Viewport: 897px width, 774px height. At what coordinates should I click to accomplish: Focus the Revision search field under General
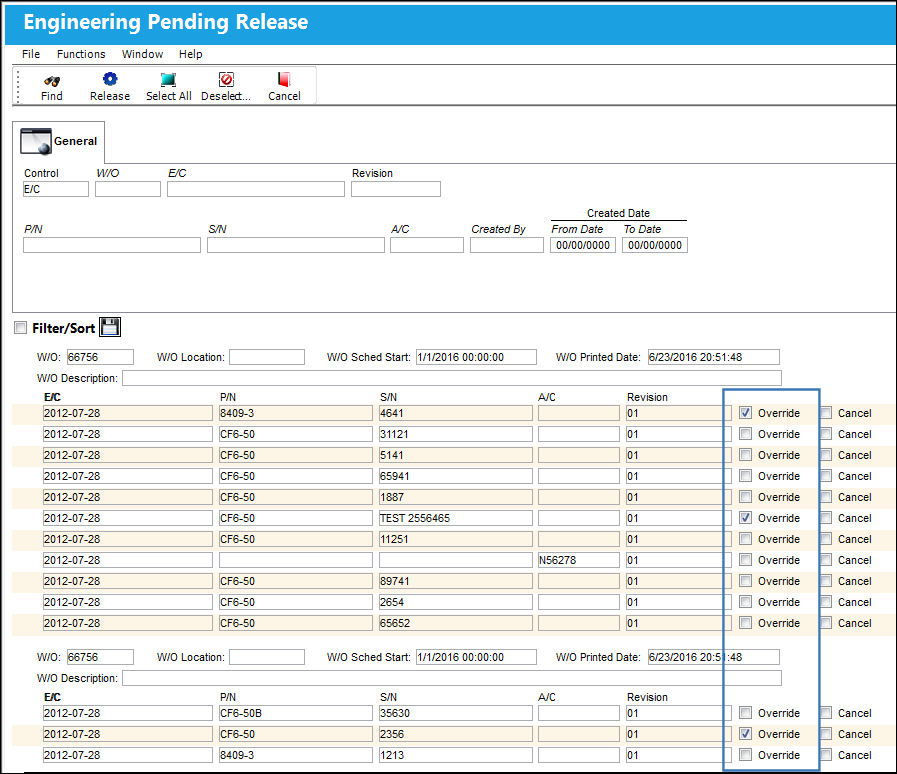(396, 189)
